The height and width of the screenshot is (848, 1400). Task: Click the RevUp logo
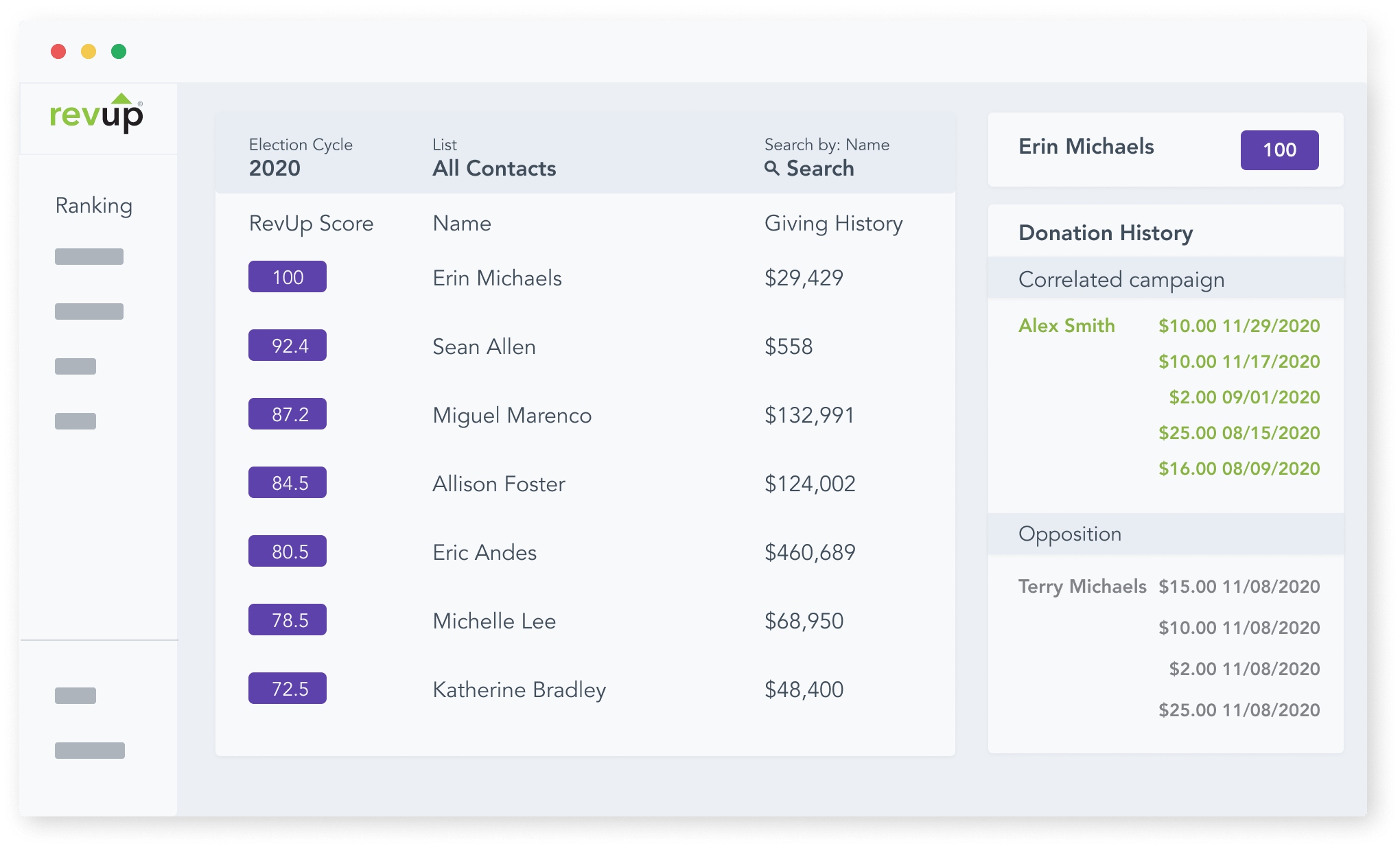(96, 113)
